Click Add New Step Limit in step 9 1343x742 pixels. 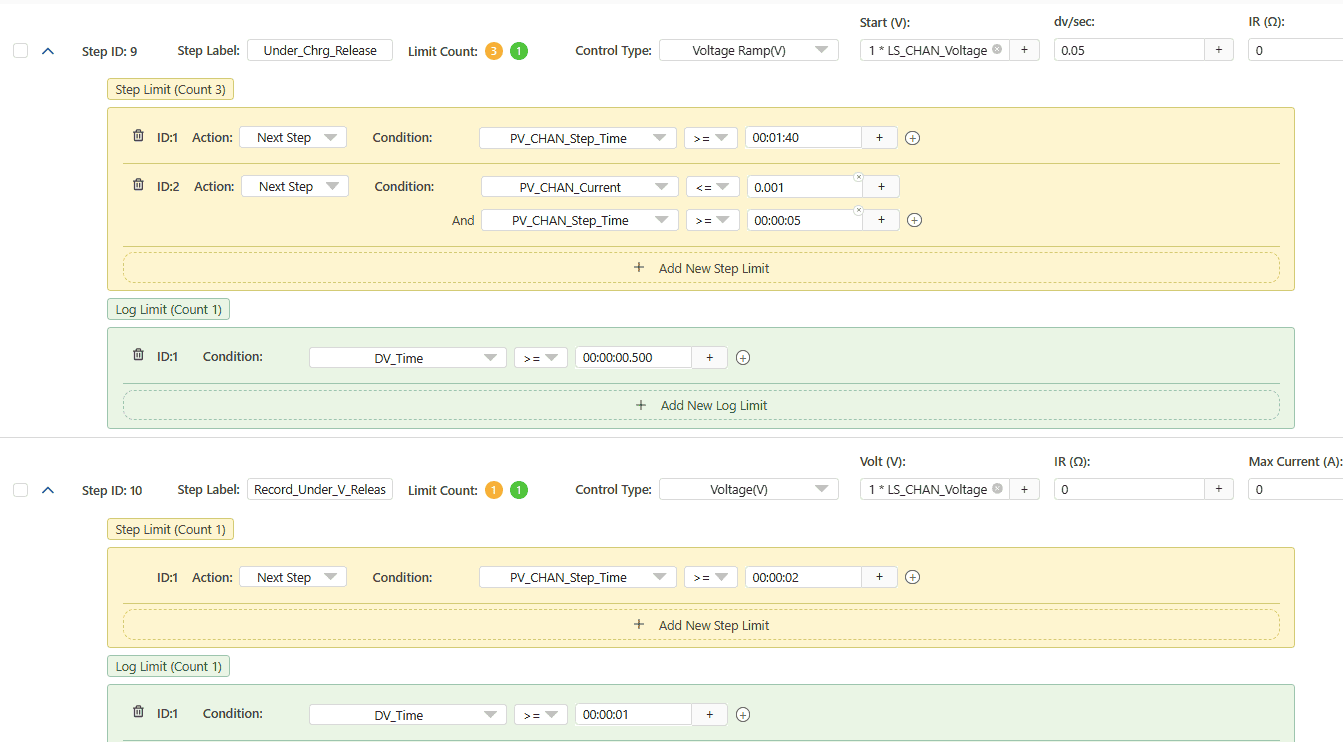(x=702, y=267)
